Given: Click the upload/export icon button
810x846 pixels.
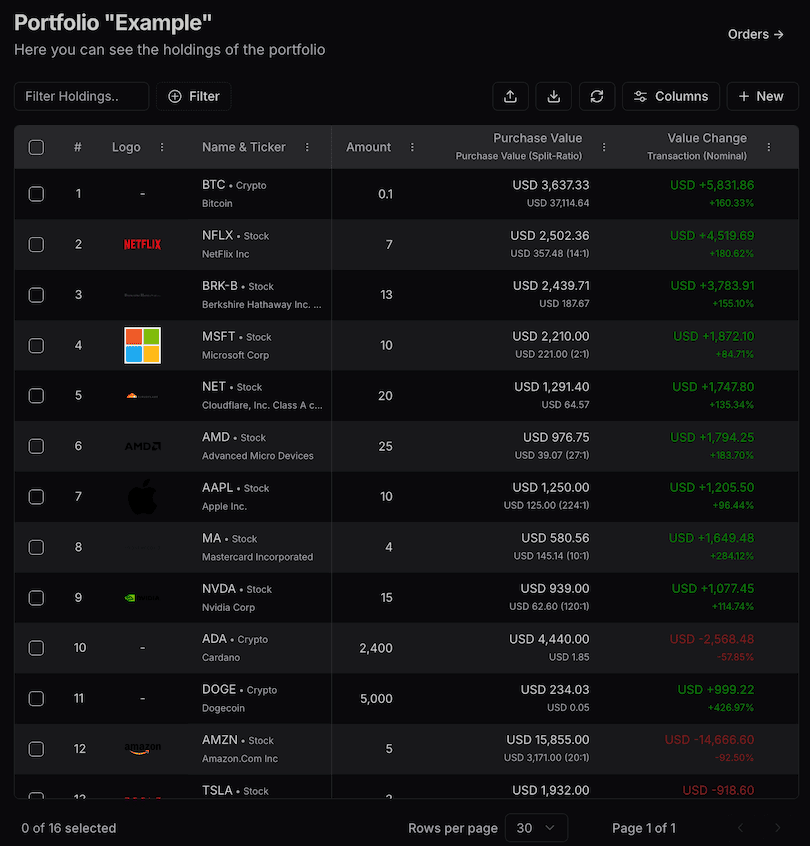Looking at the screenshot, I should (x=510, y=96).
